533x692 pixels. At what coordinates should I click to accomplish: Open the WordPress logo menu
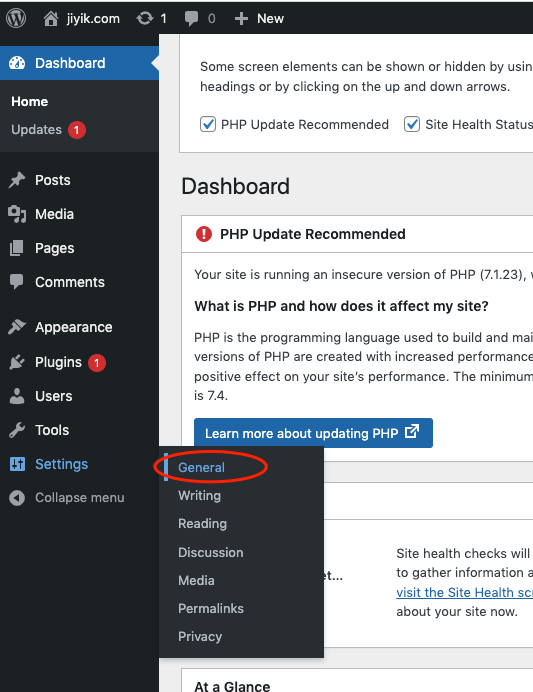point(16,18)
